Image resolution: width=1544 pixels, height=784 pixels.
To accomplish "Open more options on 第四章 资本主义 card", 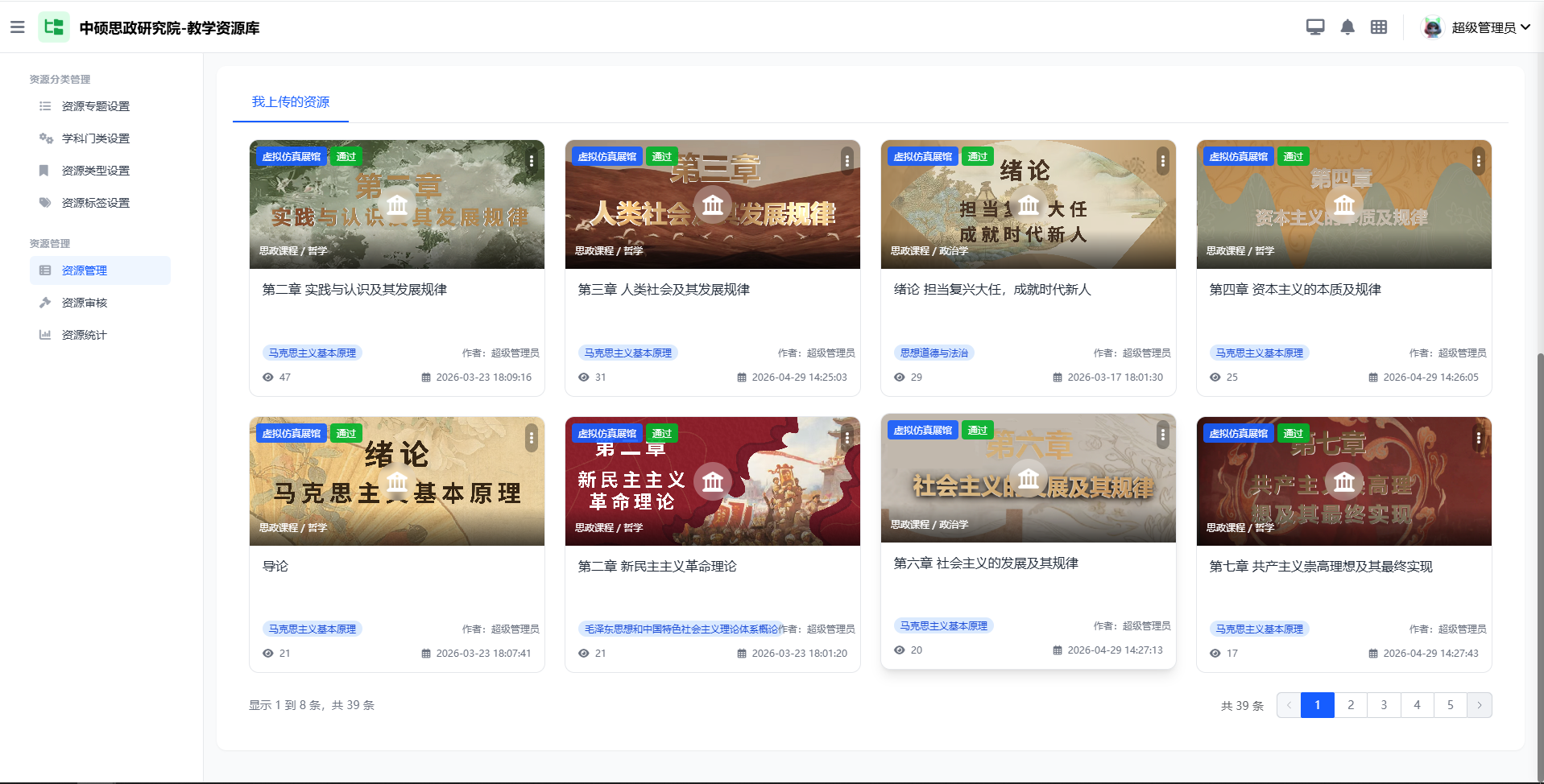I will (1479, 161).
